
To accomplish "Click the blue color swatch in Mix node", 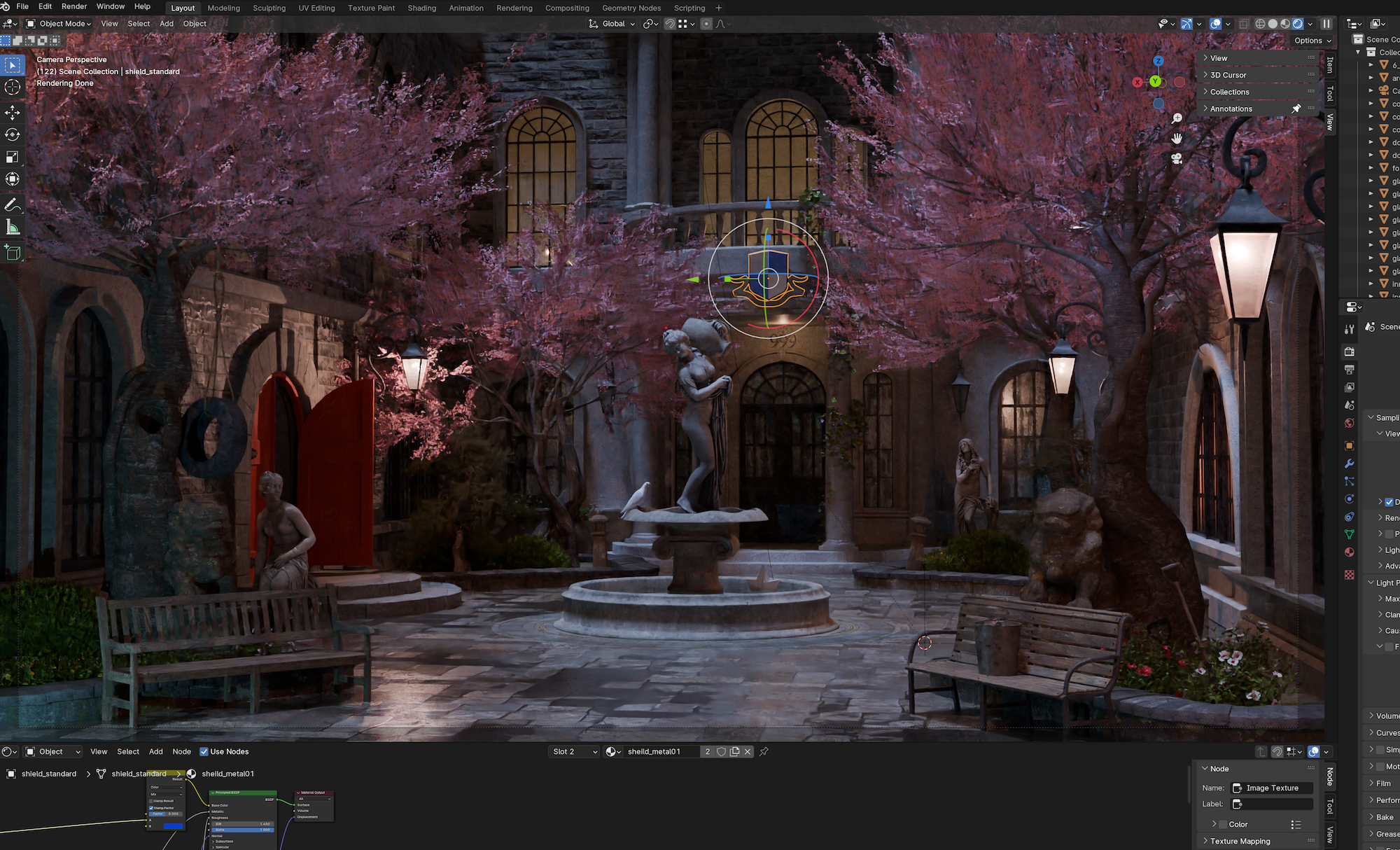I will click(x=173, y=826).
